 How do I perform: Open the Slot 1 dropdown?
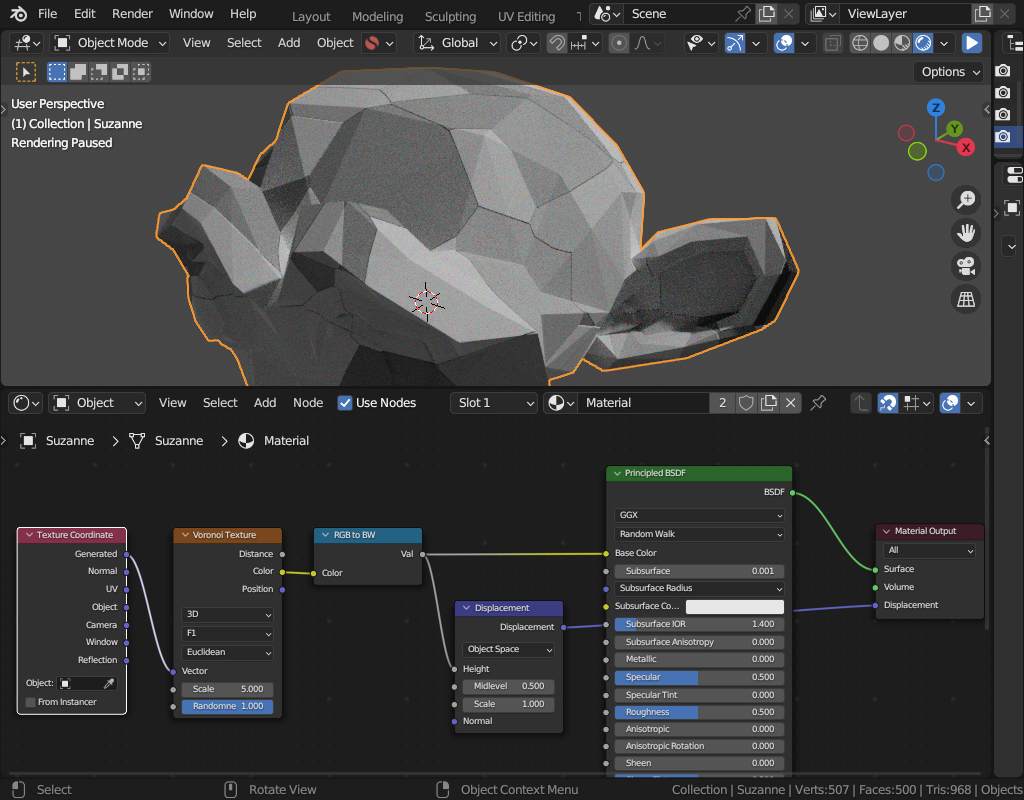[494, 403]
